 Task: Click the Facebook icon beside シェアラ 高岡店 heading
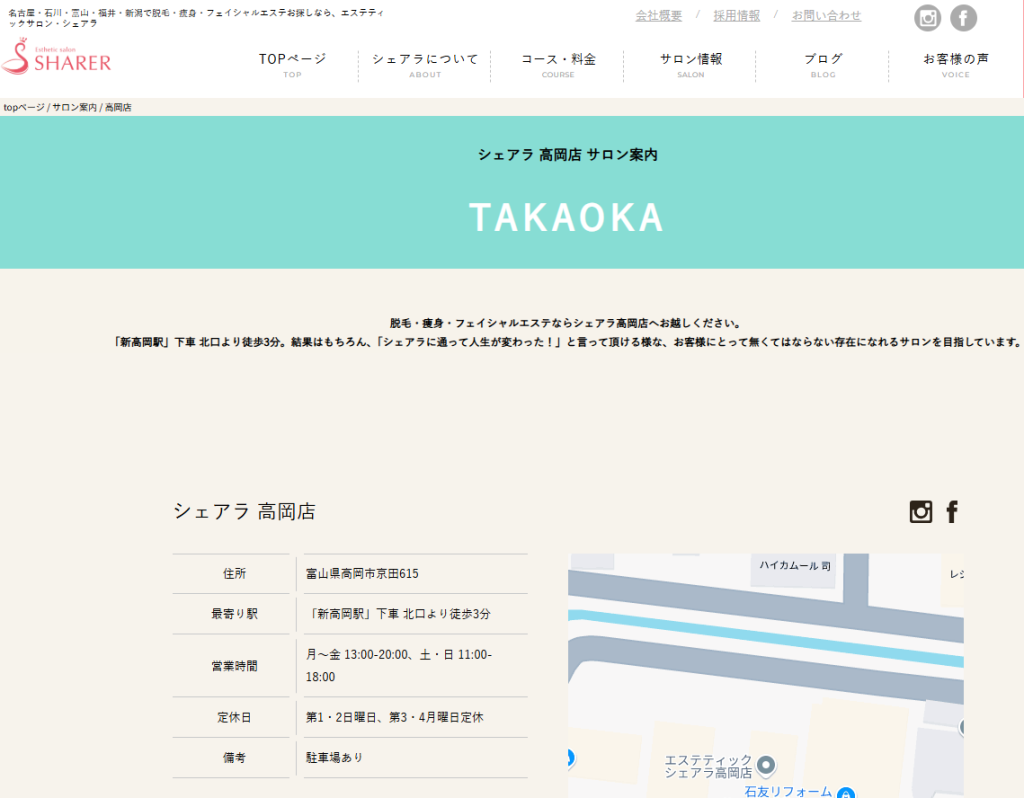pyautogui.click(x=952, y=512)
